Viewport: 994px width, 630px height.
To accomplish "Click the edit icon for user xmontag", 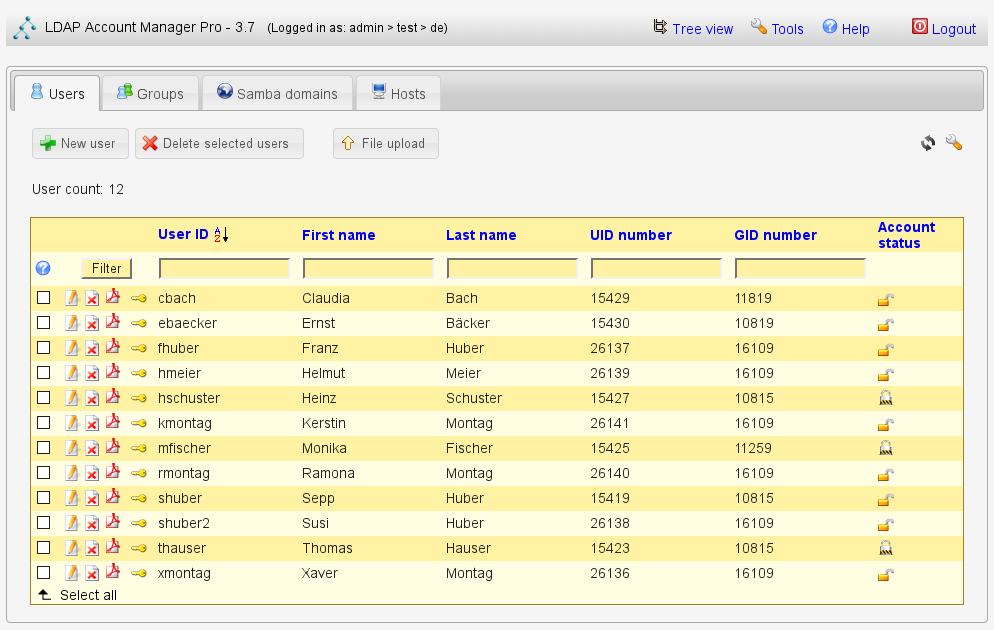I will coord(72,573).
